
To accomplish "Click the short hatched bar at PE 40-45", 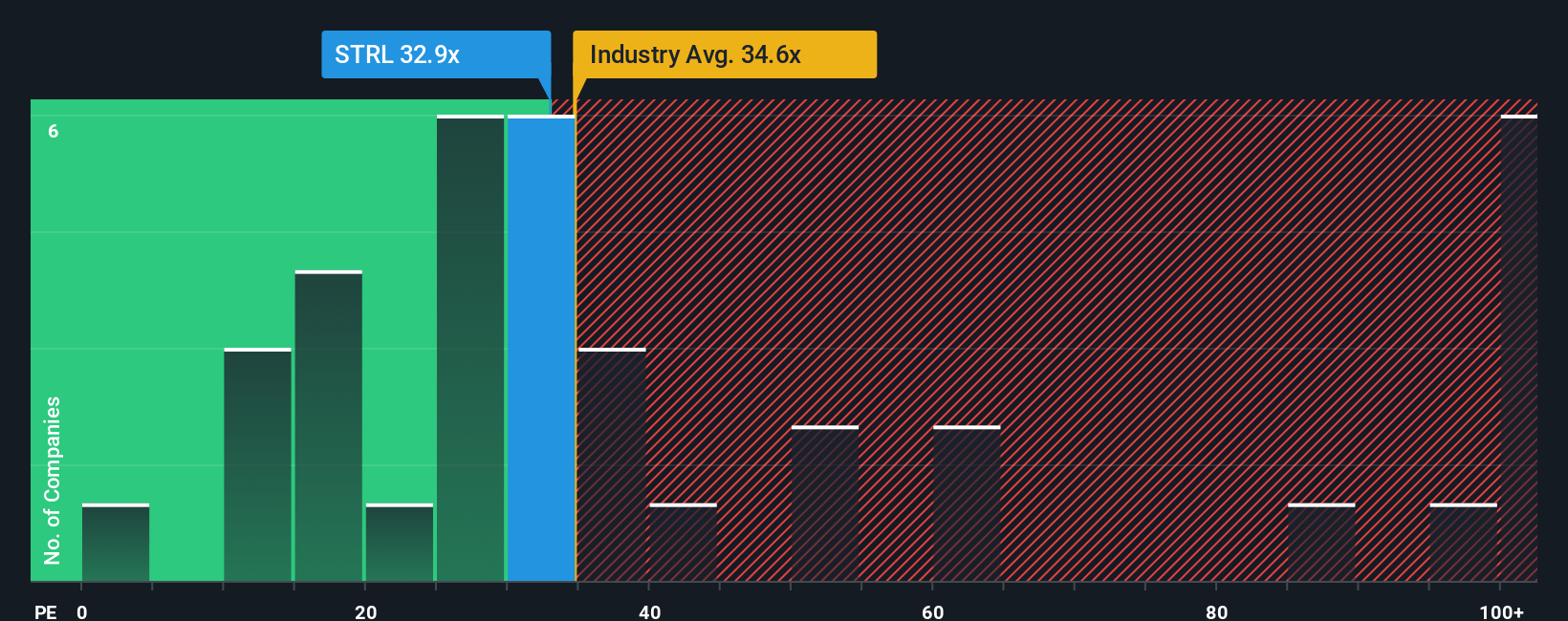I will point(683,543).
